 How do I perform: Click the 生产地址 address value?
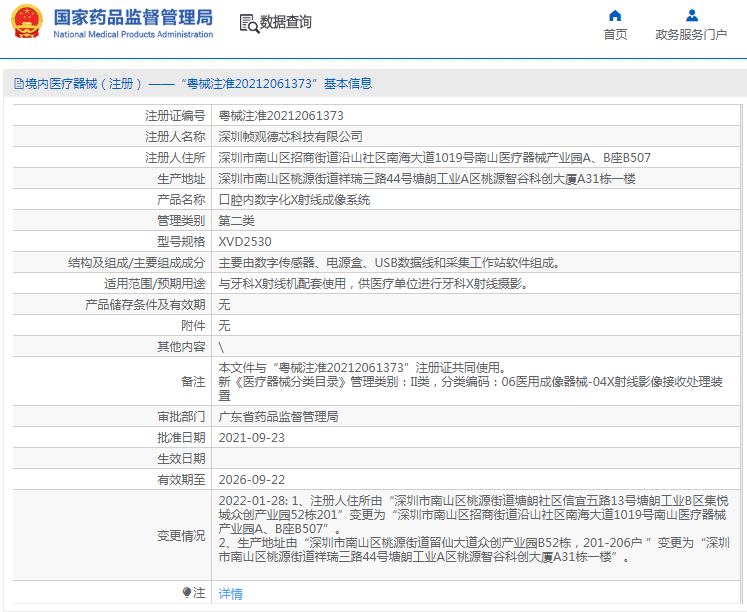(x=427, y=179)
